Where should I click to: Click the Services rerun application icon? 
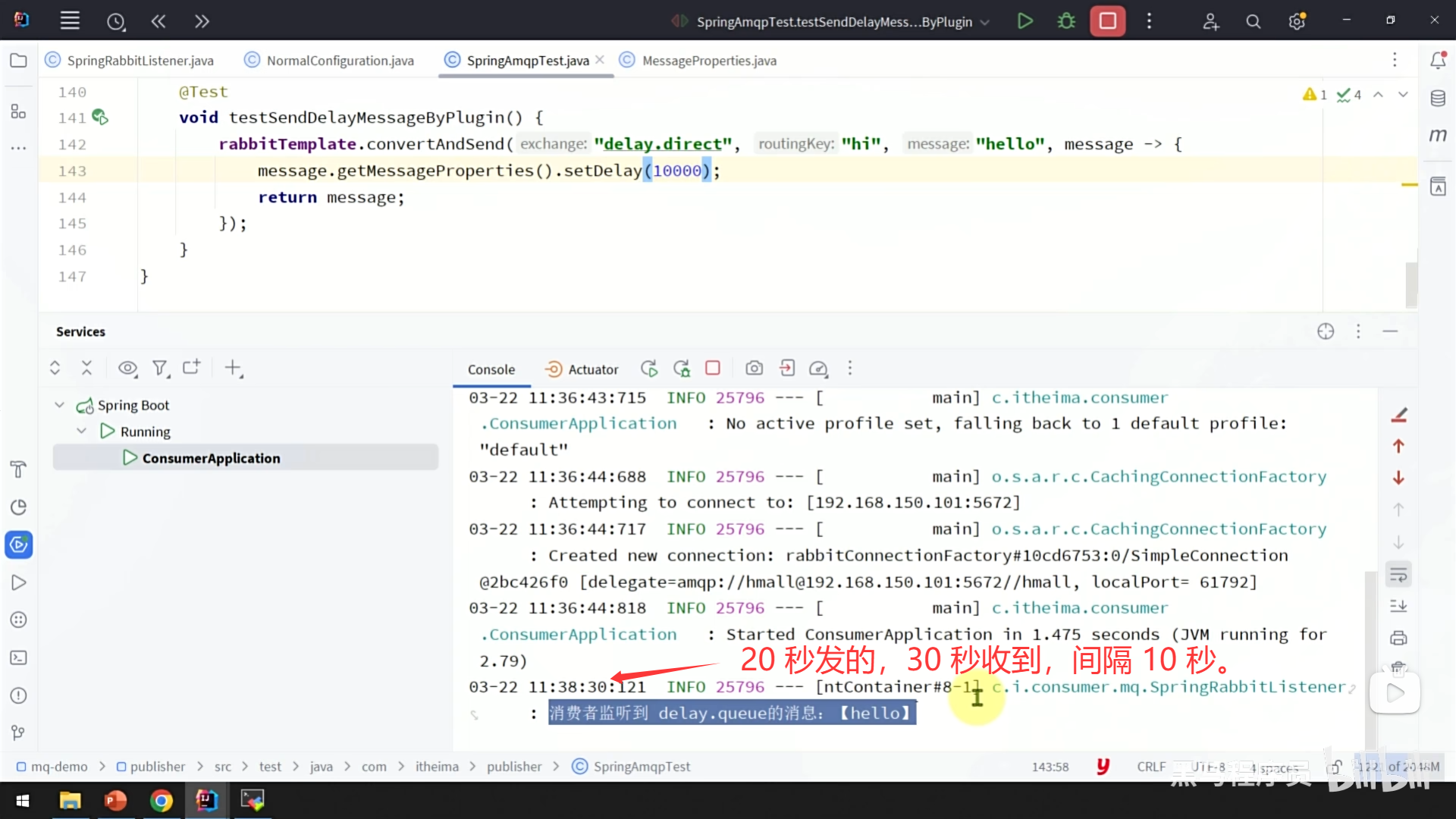649,369
